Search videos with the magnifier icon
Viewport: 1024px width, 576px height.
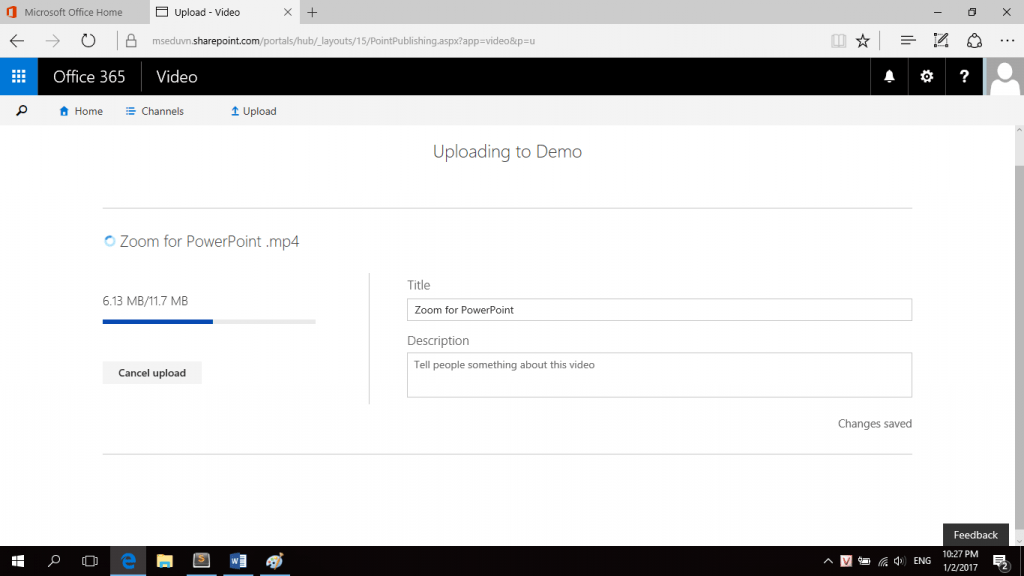point(22,111)
